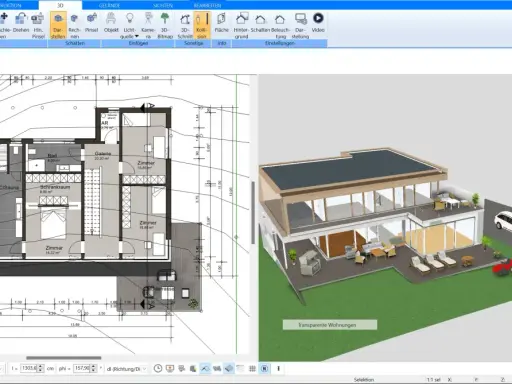The height and width of the screenshot is (384, 512).
Task: Click the 'Bad' room label in plan
Action: coord(52,155)
